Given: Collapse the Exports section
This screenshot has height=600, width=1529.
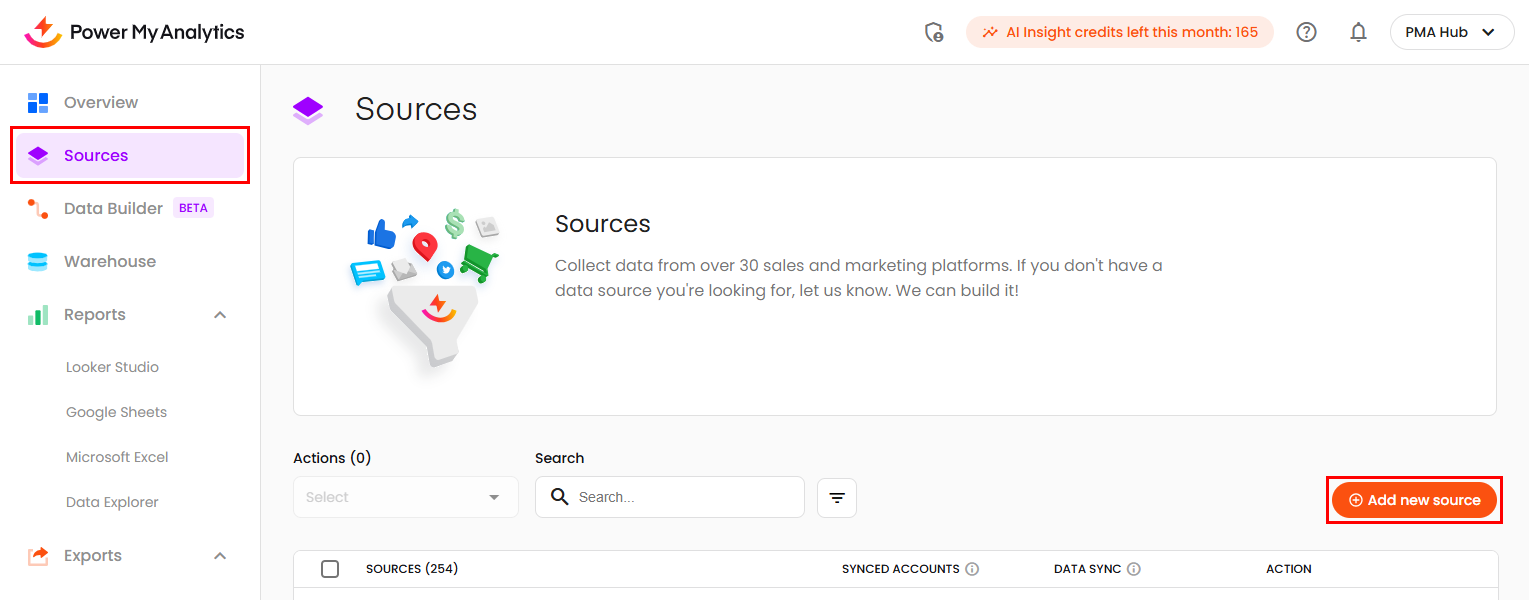Looking at the screenshot, I should point(220,556).
